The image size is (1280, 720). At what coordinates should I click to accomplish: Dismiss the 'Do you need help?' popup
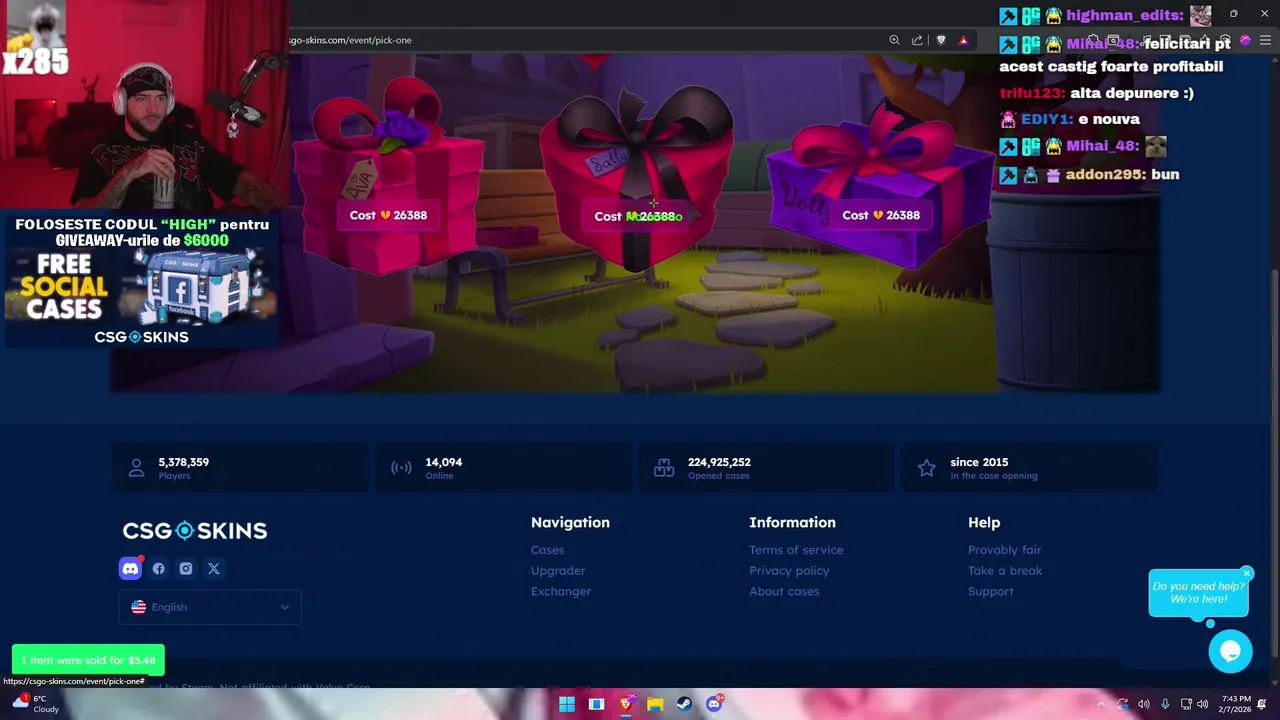pos(1247,573)
